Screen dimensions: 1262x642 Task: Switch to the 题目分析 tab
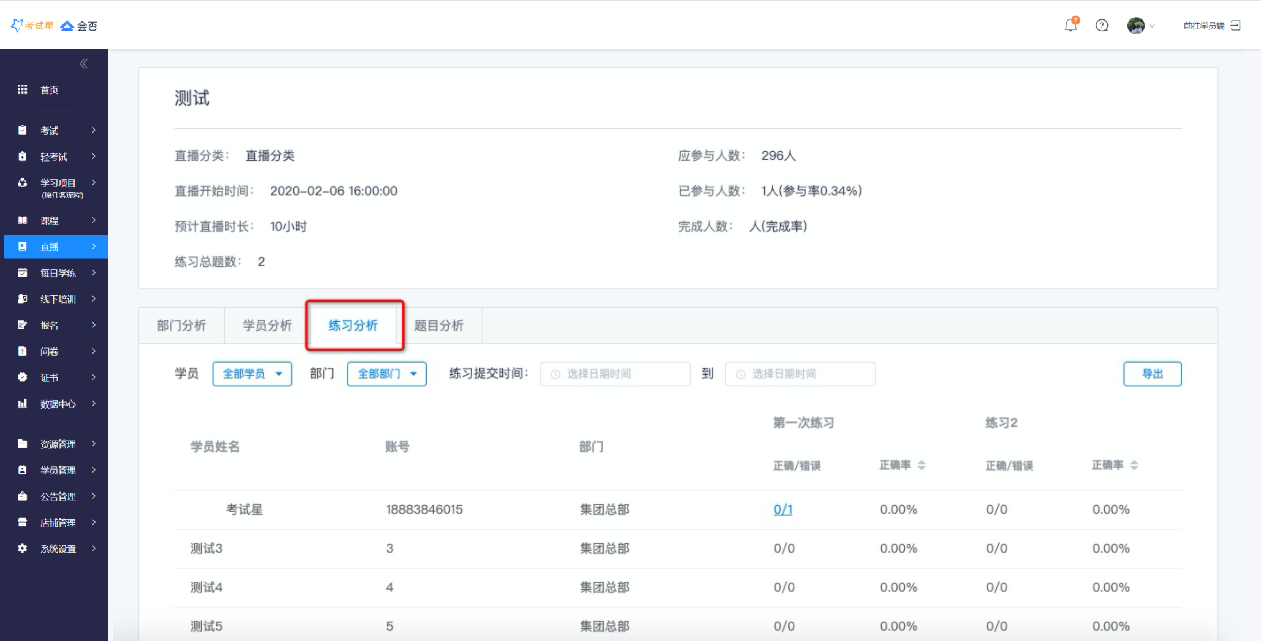(x=439, y=326)
